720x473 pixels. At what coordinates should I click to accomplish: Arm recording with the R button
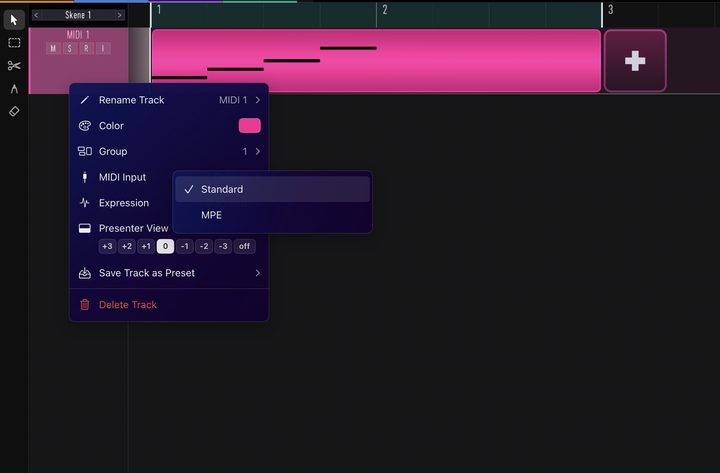pyautogui.click(x=86, y=49)
